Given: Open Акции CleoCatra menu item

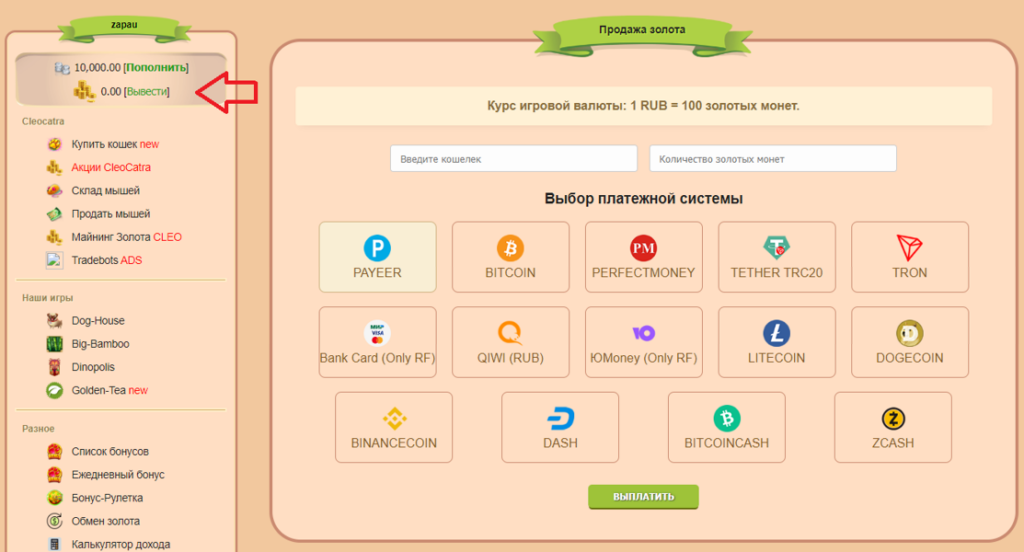Looking at the screenshot, I should pyautogui.click(x=111, y=167).
